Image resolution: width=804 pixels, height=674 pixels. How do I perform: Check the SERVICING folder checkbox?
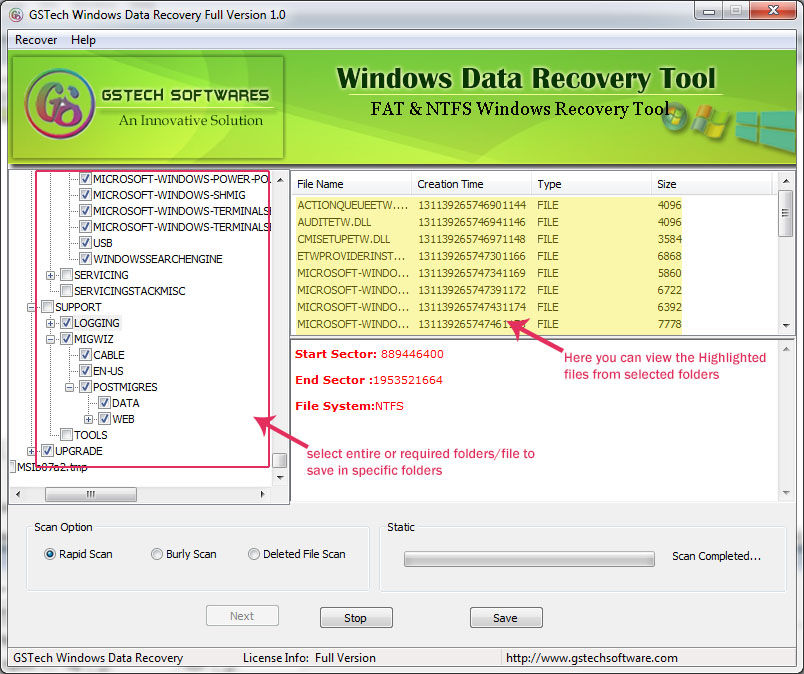click(x=67, y=275)
